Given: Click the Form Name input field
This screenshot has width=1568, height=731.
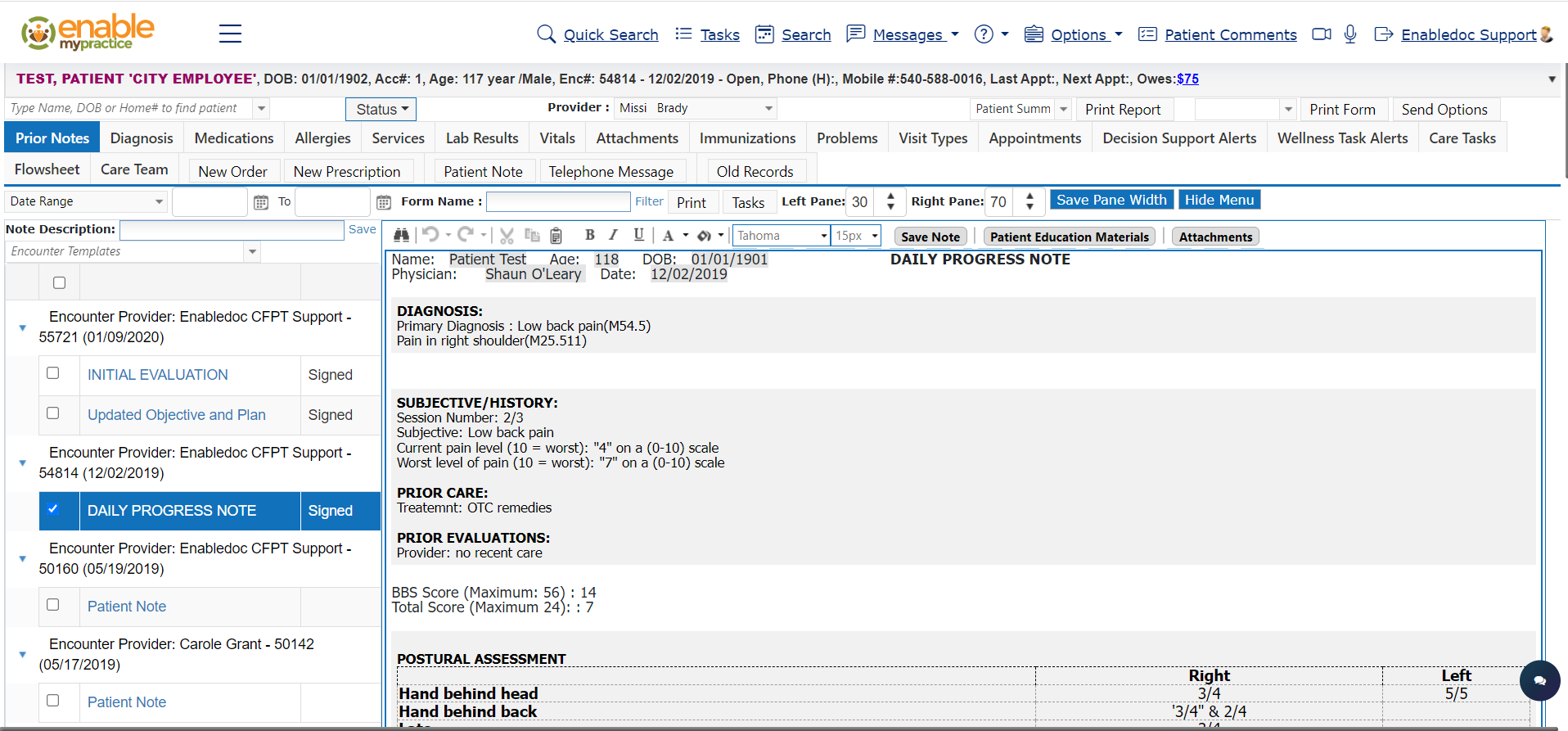Looking at the screenshot, I should pos(558,201).
